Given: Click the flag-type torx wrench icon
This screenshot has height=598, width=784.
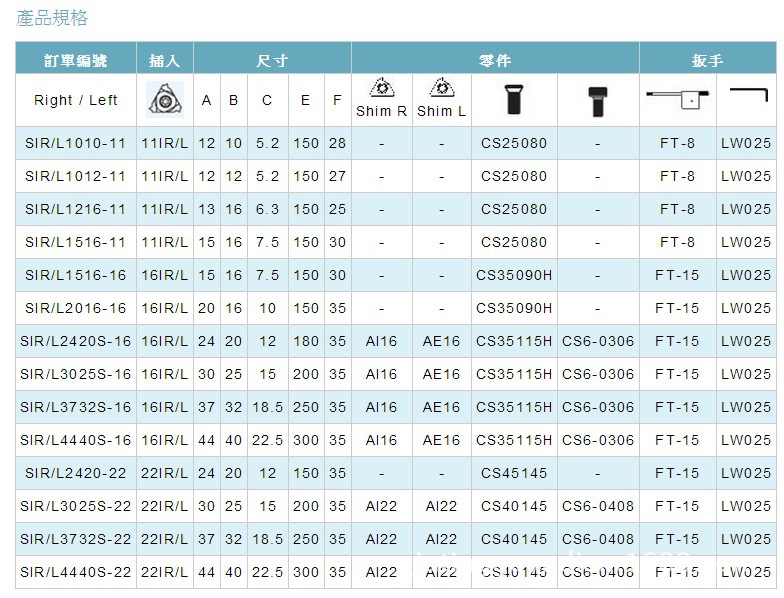Looking at the screenshot, I should point(677,97).
